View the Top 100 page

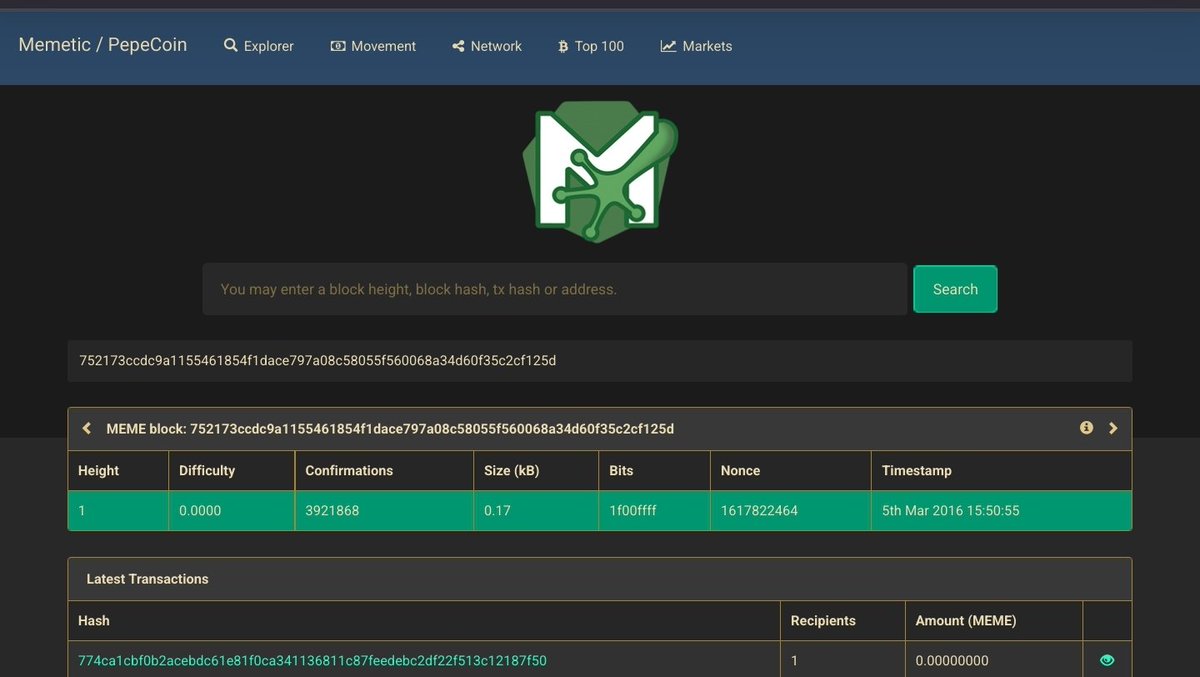point(591,46)
